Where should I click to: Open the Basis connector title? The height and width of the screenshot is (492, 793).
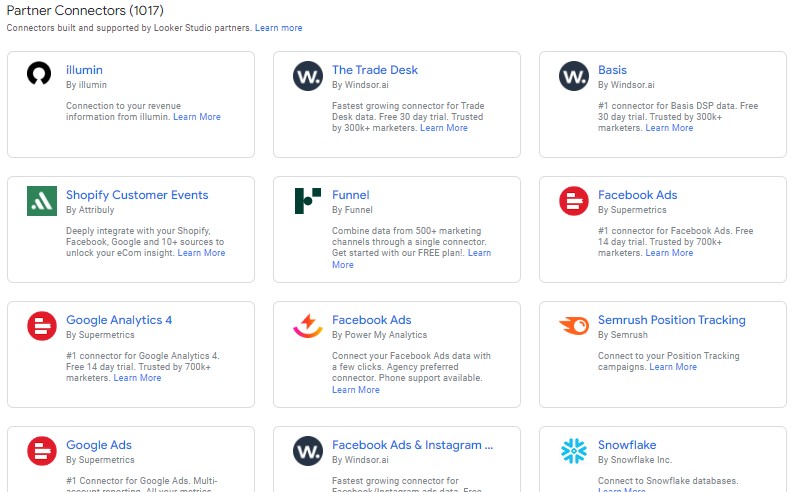tap(612, 70)
